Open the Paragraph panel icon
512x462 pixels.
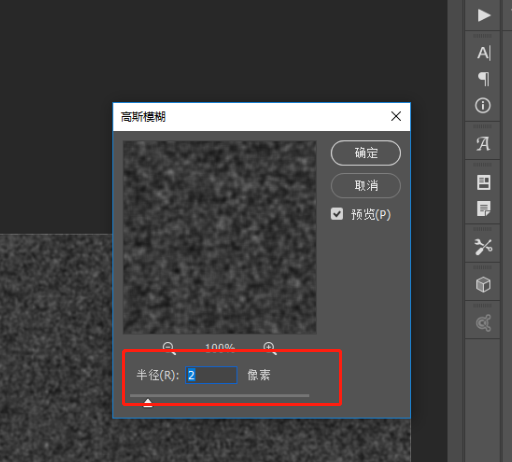[484, 79]
